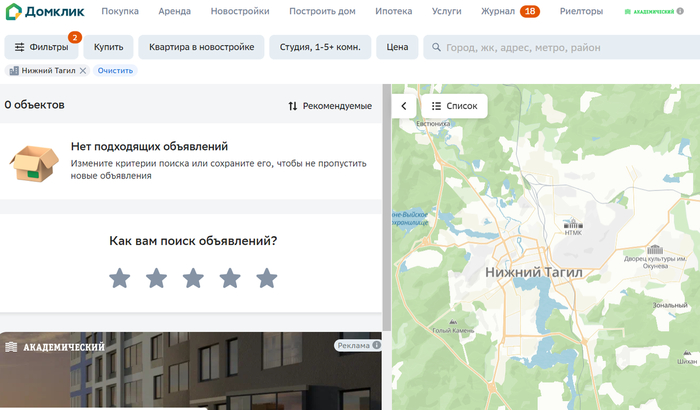Click the magnifier icon in search field
Image resolution: width=700 pixels, height=410 pixels.
(x=436, y=47)
